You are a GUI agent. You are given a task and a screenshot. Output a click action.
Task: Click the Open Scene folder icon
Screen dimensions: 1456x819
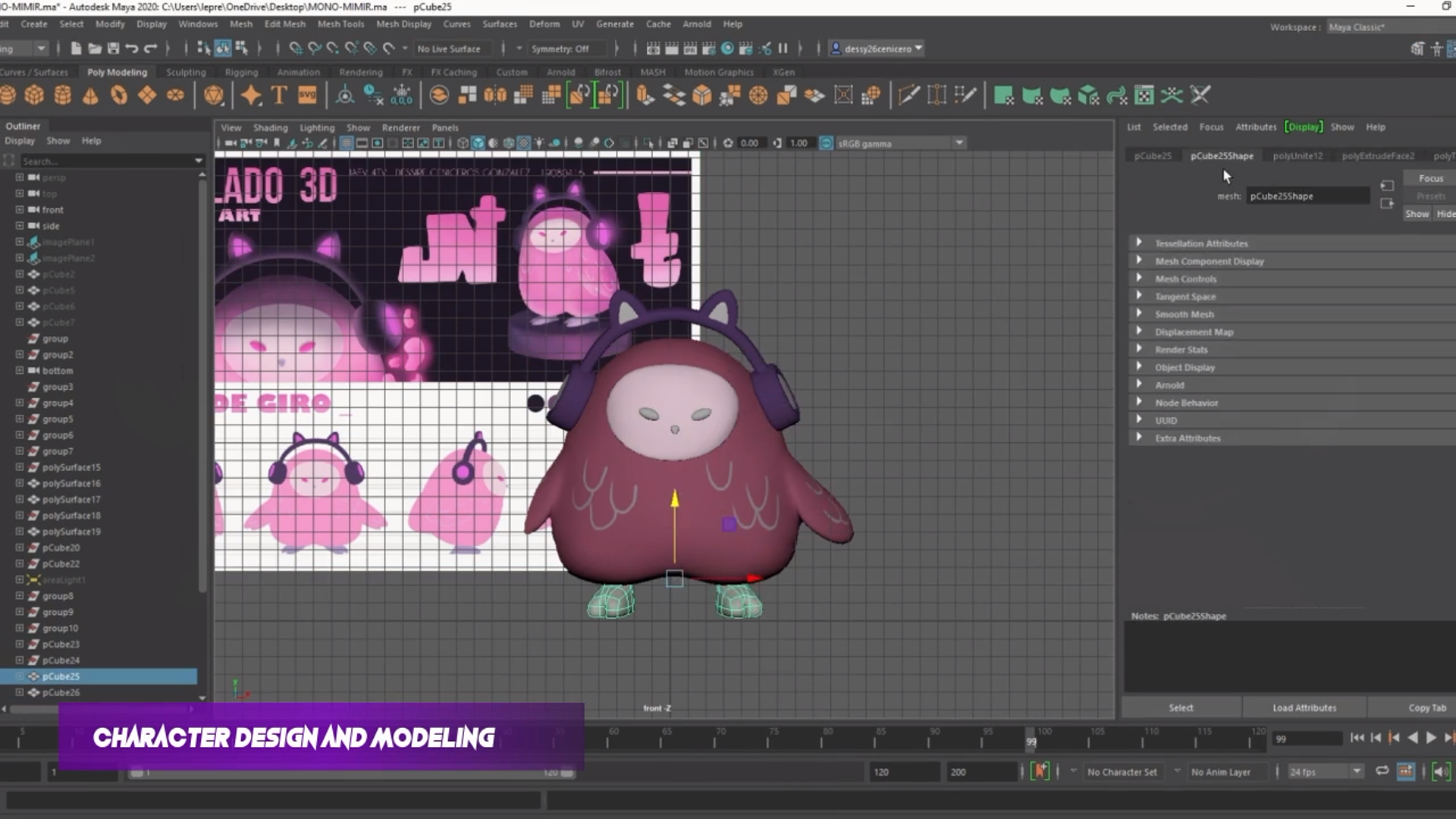coord(95,49)
